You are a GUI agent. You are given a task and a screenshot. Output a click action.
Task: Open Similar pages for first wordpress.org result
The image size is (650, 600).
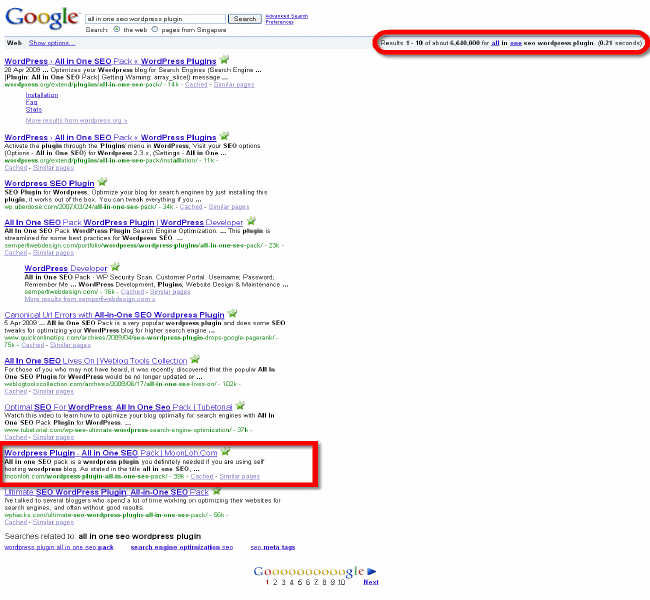(x=234, y=85)
